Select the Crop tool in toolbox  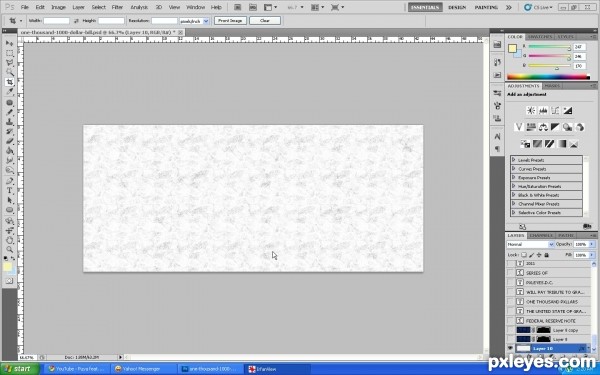click(10, 82)
